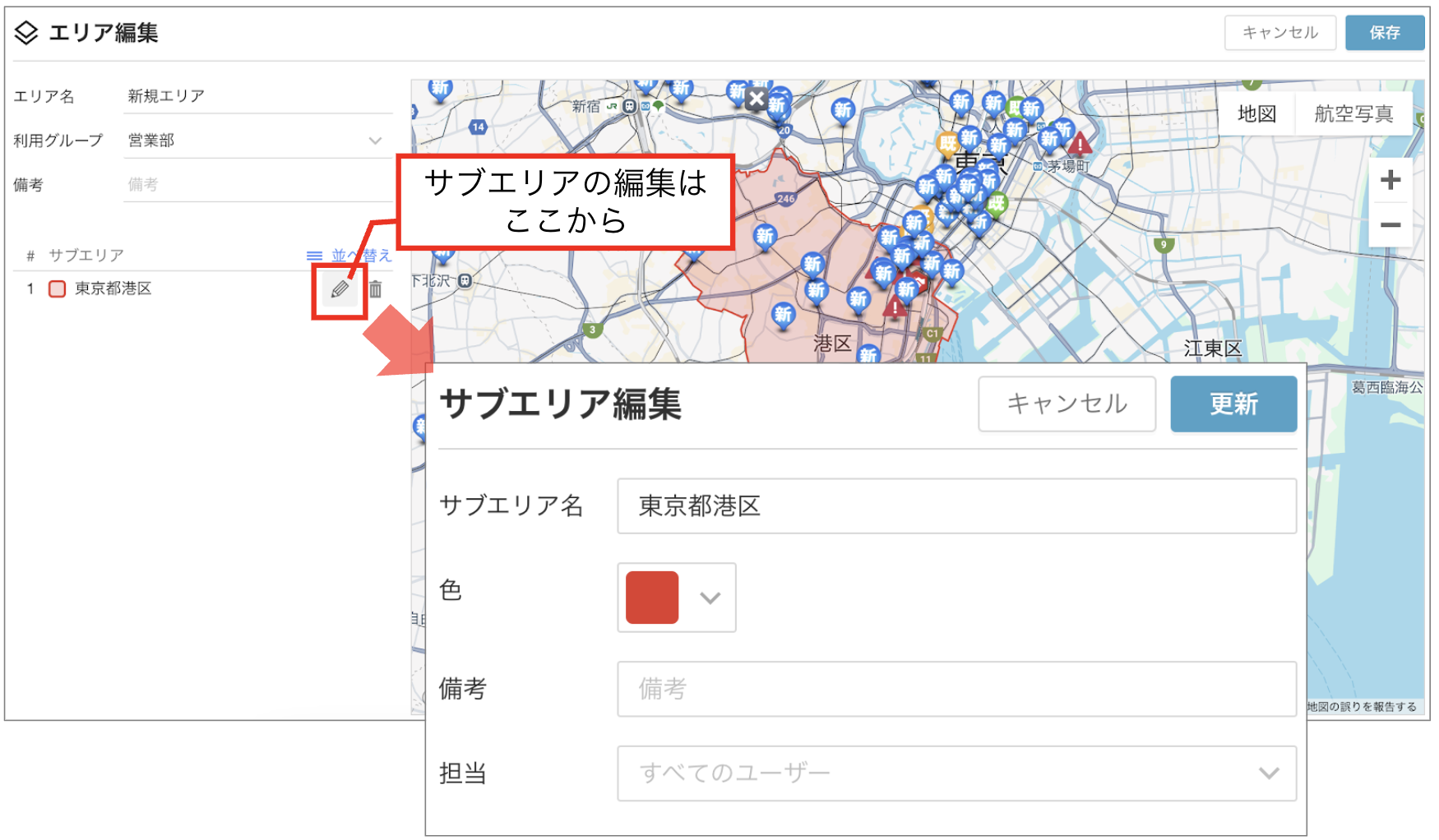Open the 利用グループ 営業部 dropdown
This screenshot has height=840, width=1439.
[x=258, y=141]
